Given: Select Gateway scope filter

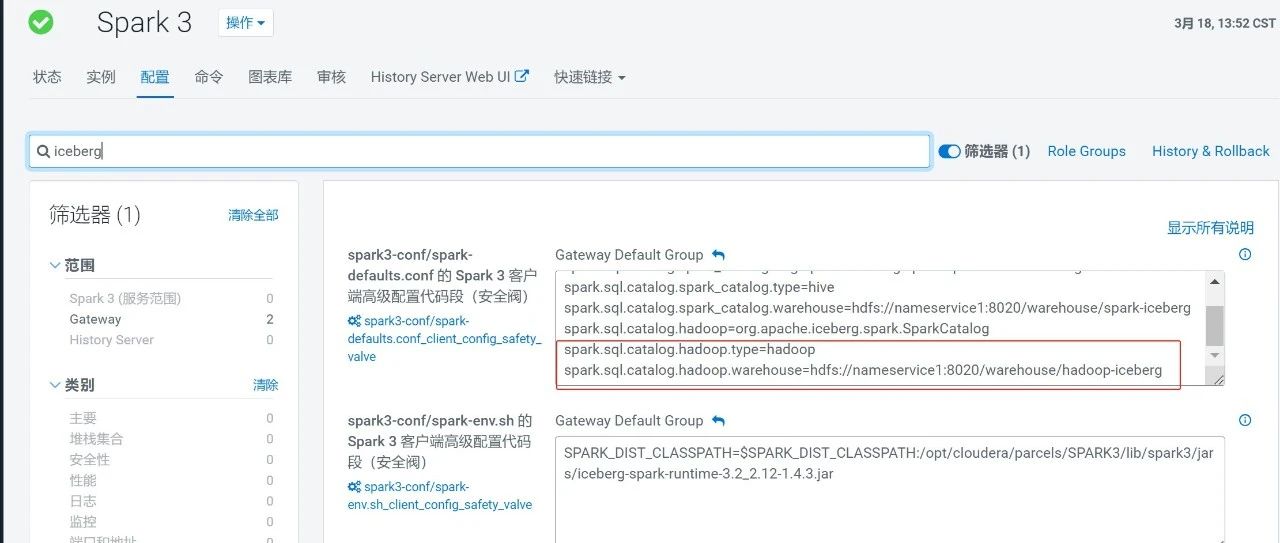Looking at the screenshot, I should point(95,319).
